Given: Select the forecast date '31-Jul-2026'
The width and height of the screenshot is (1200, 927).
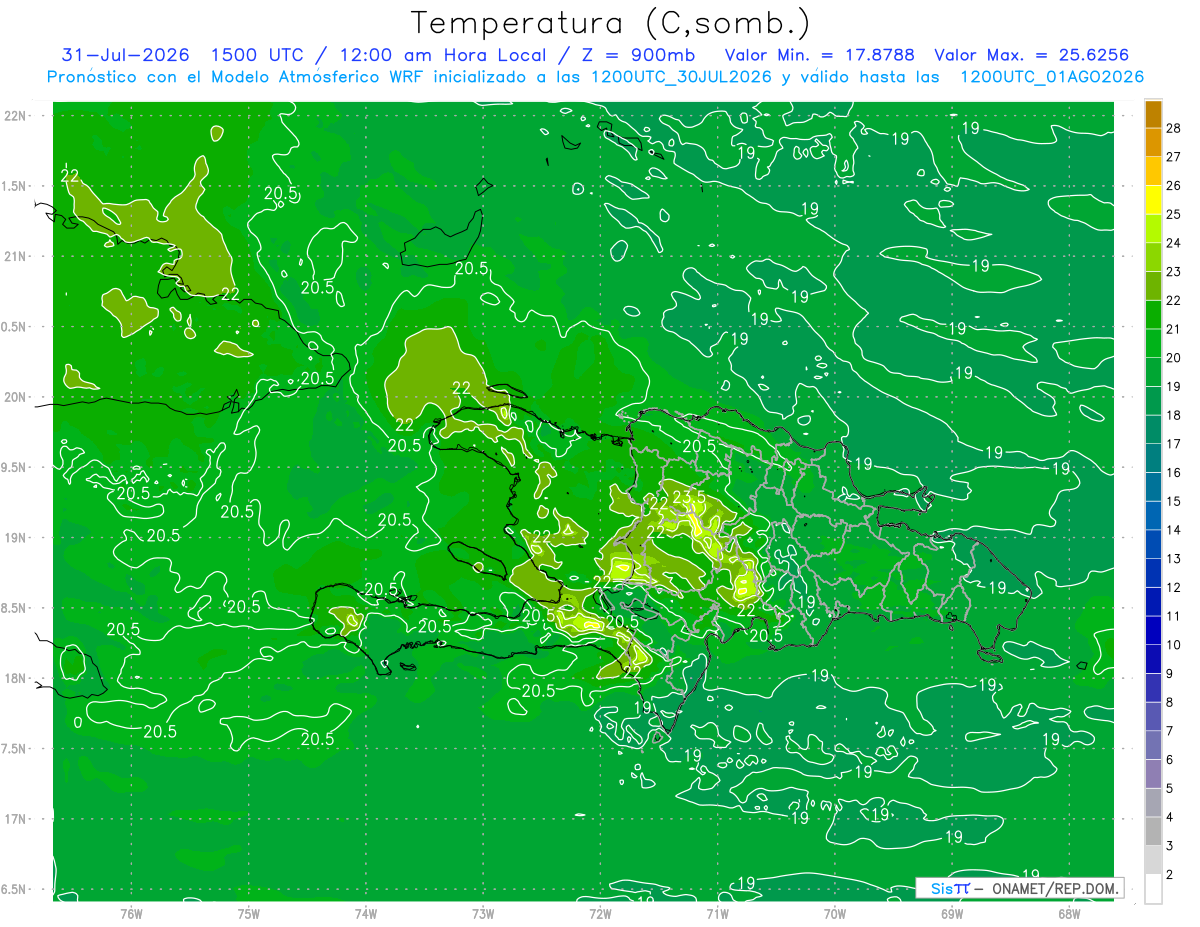Looking at the screenshot, I should pos(127,55).
